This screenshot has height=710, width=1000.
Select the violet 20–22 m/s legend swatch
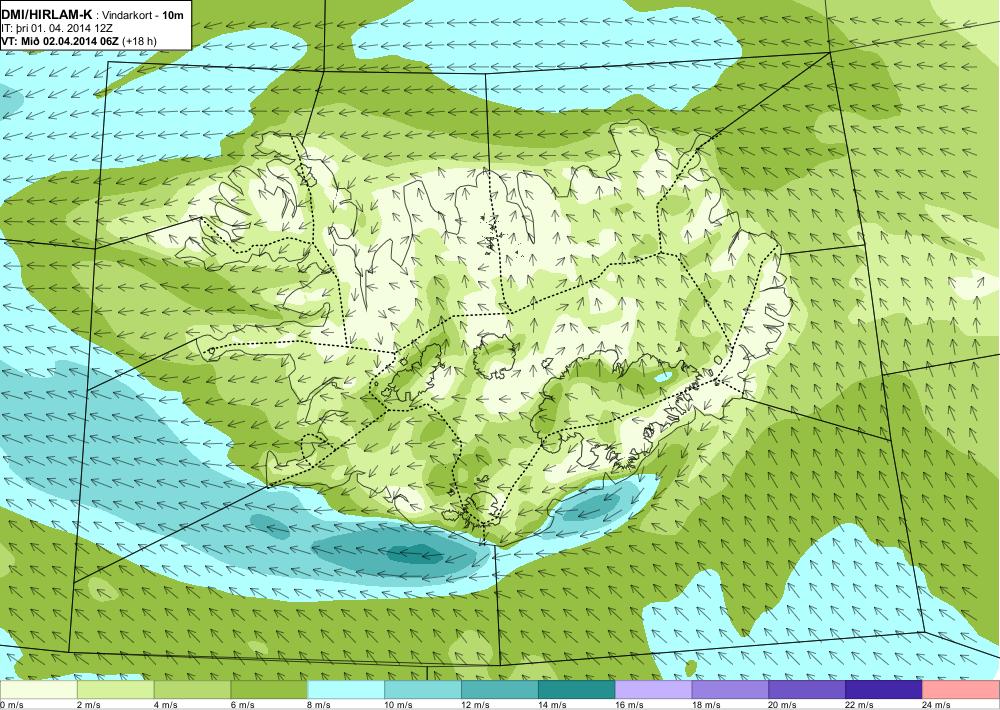tap(807, 690)
